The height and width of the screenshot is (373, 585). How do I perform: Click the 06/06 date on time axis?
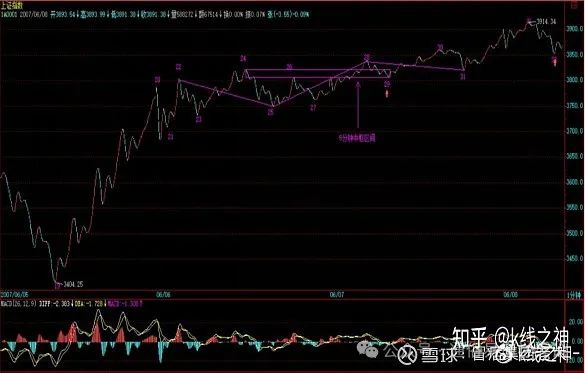click(x=163, y=295)
